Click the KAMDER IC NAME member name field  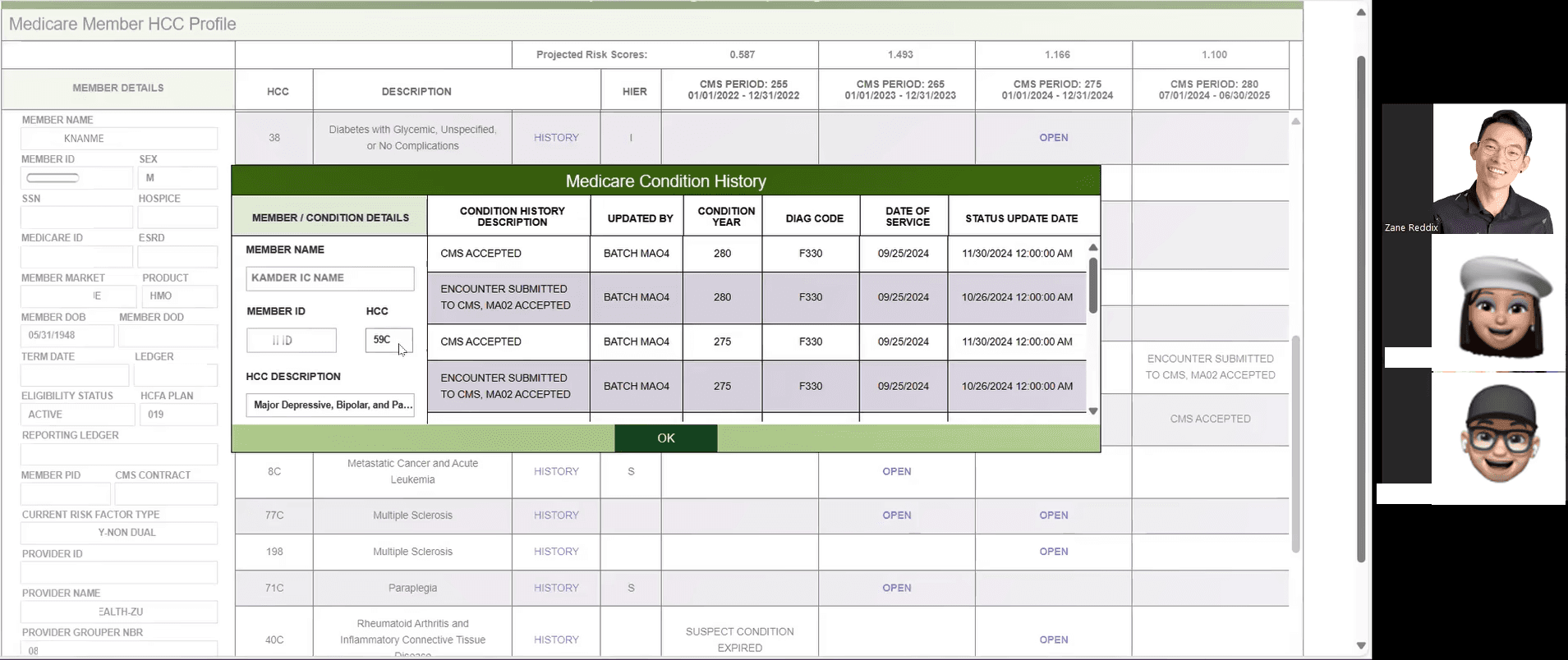(x=330, y=278)
